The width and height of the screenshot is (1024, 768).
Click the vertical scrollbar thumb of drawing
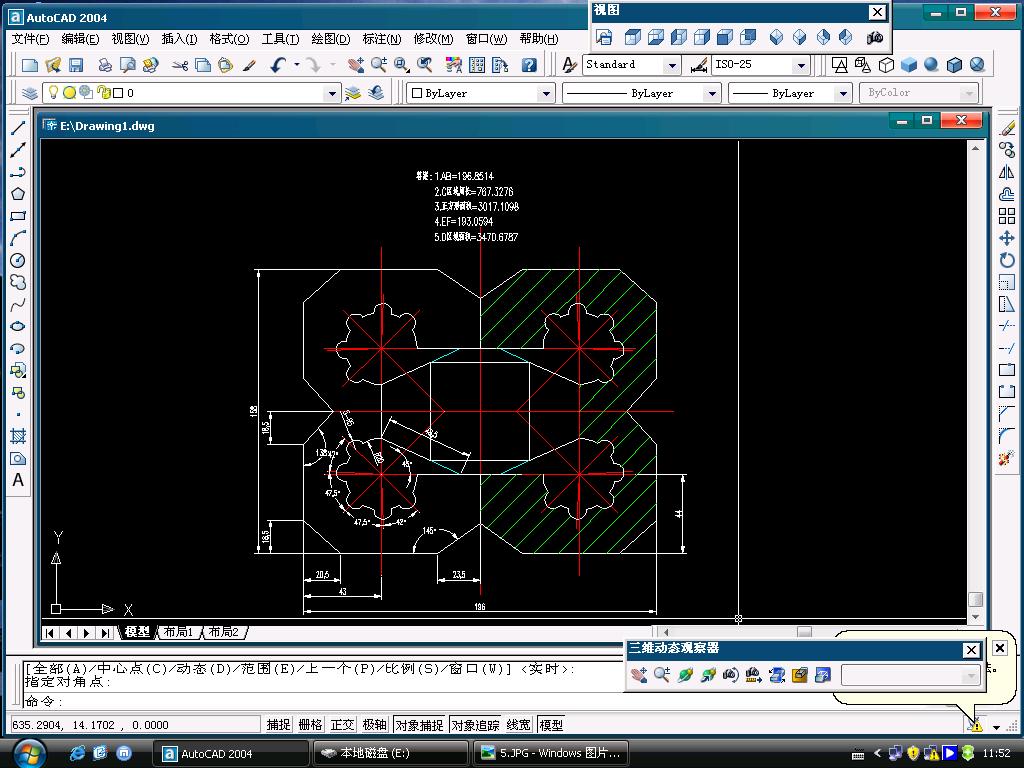pos(975,599)
